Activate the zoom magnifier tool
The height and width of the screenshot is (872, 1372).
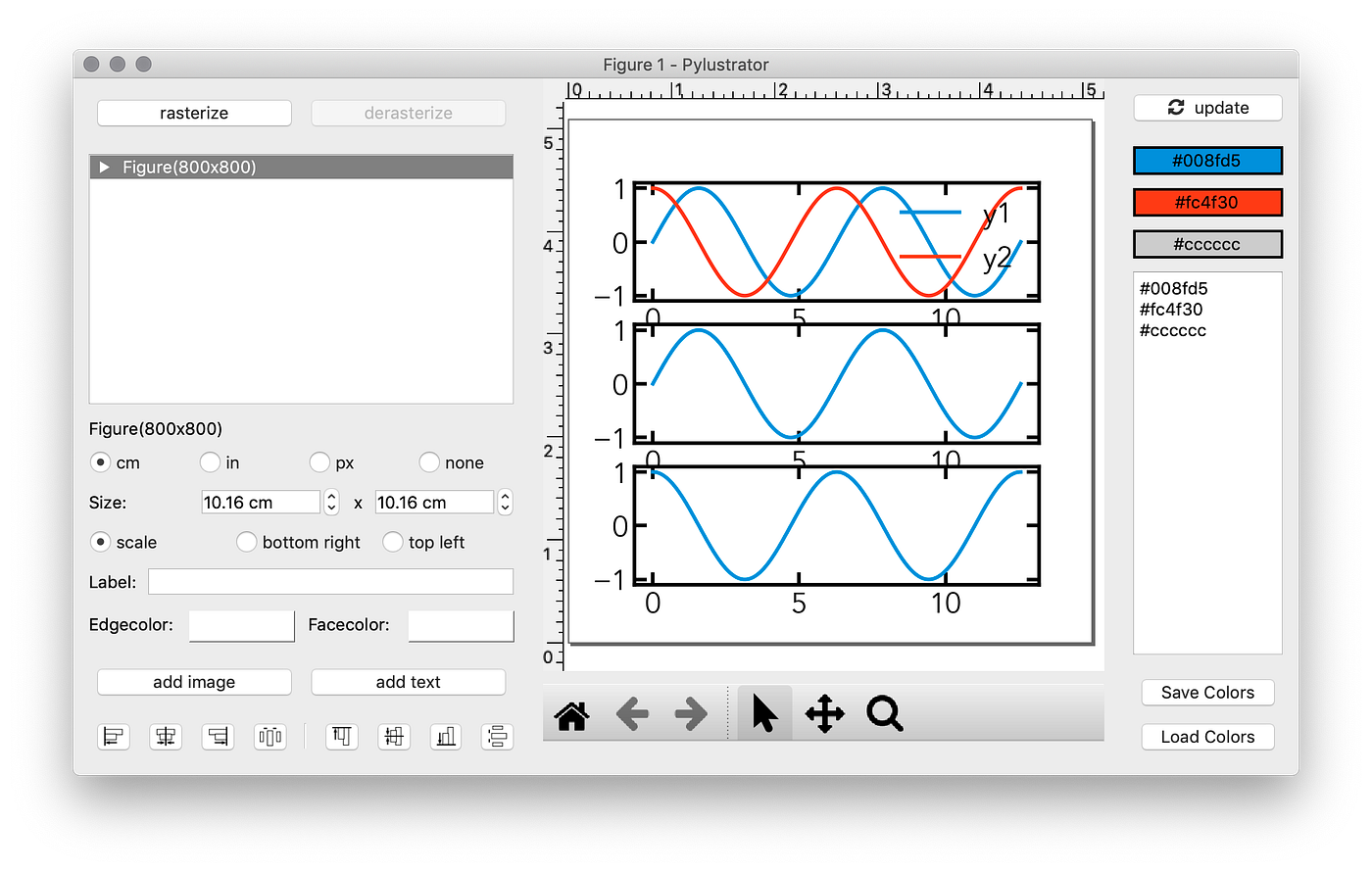(x=885, y=714)
